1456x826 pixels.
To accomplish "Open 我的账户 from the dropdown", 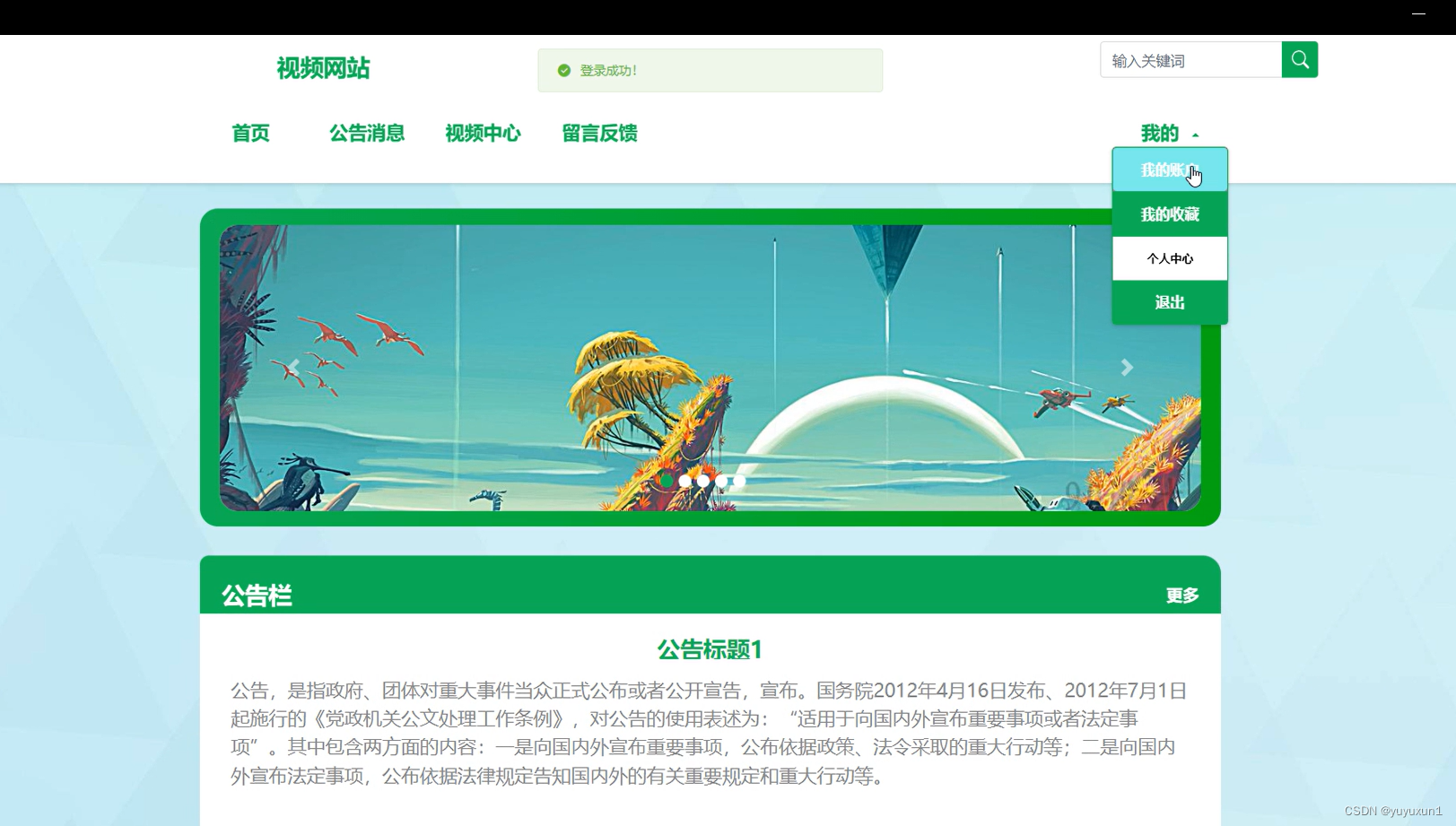I will pos(1170,170).
